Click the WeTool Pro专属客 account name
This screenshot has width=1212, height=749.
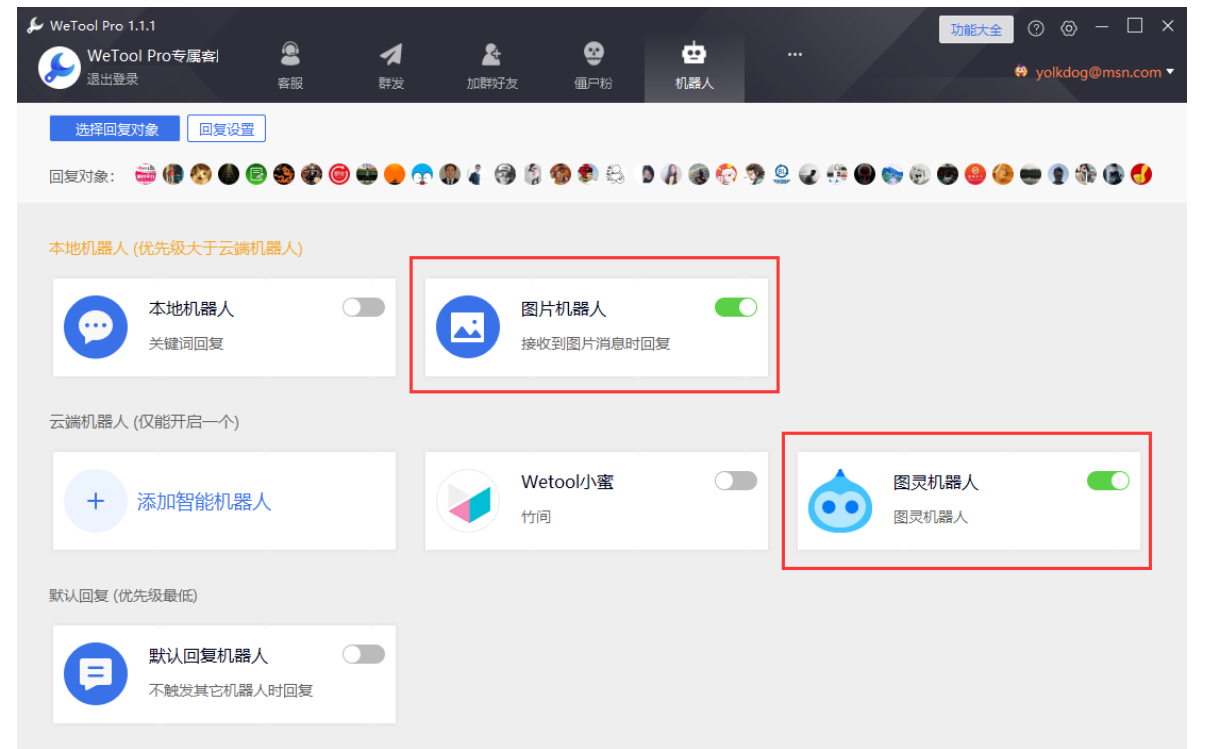coord(153,56)
